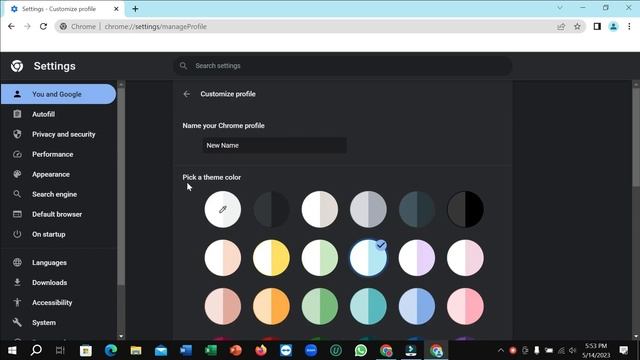Launch Microsoft Edge from taskbar

[111, 351]
